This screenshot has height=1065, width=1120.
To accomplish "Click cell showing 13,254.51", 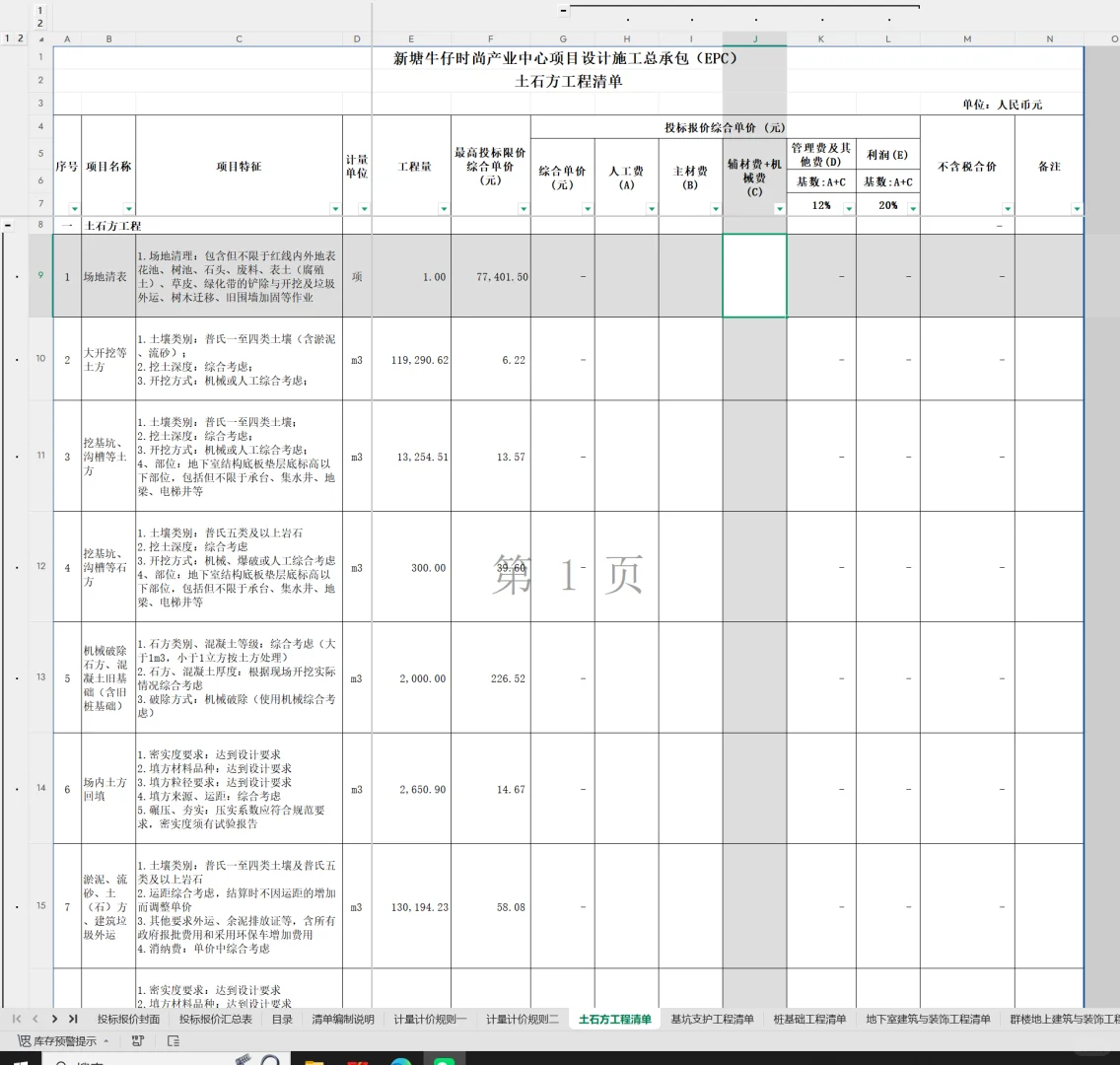I will 411,456.
